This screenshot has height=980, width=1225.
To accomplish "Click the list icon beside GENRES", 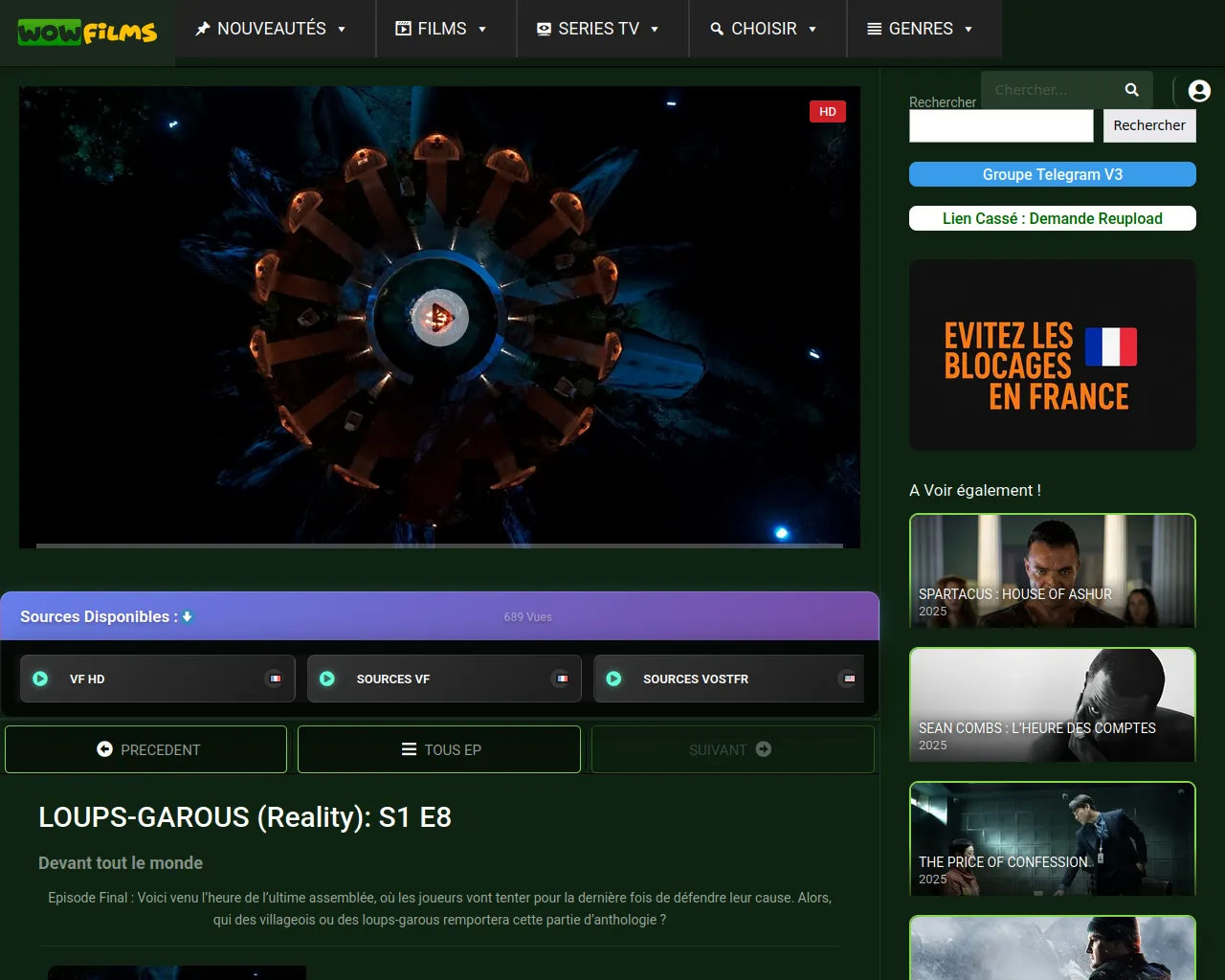I will 875,29.
